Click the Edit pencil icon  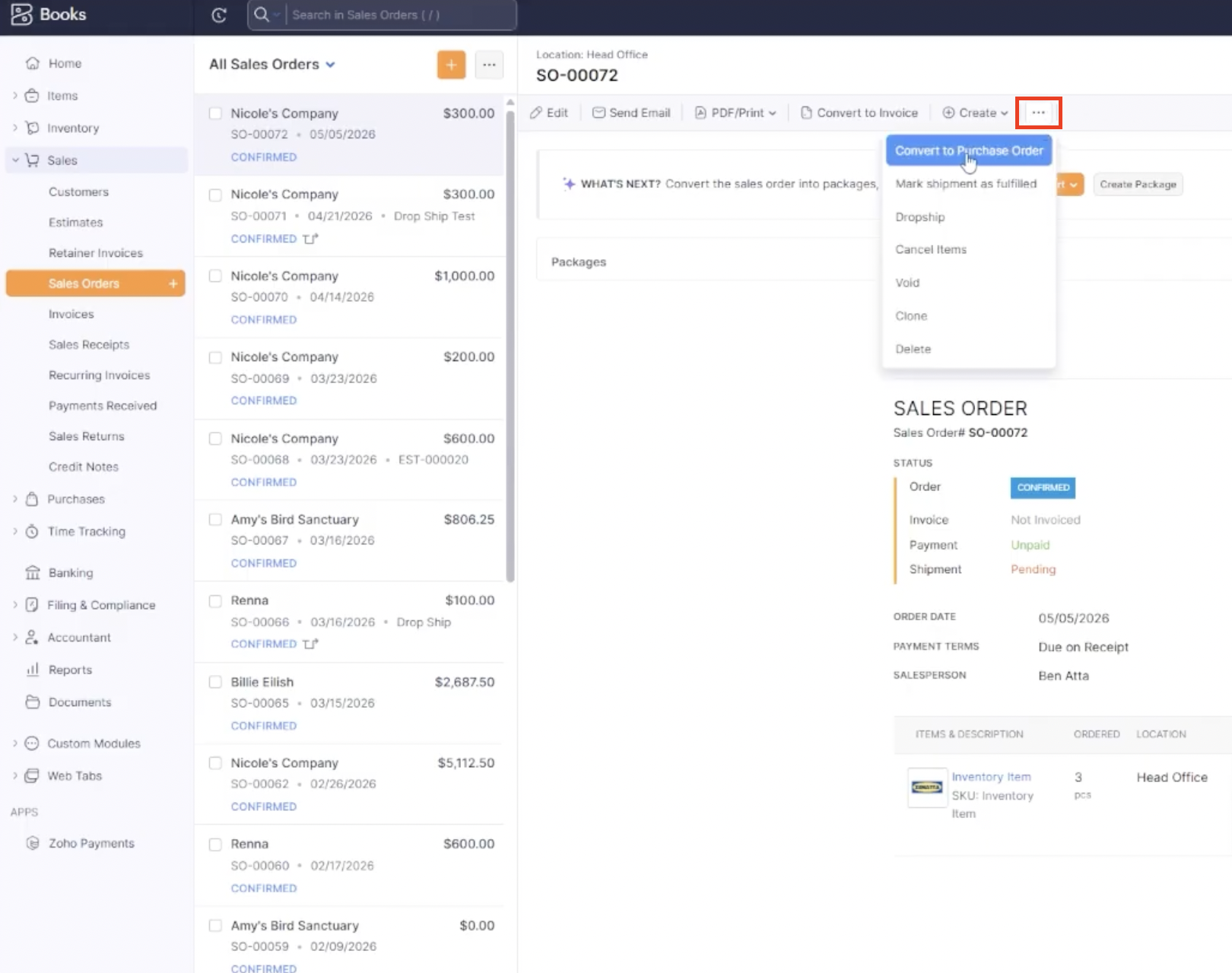tap(536, 113)
